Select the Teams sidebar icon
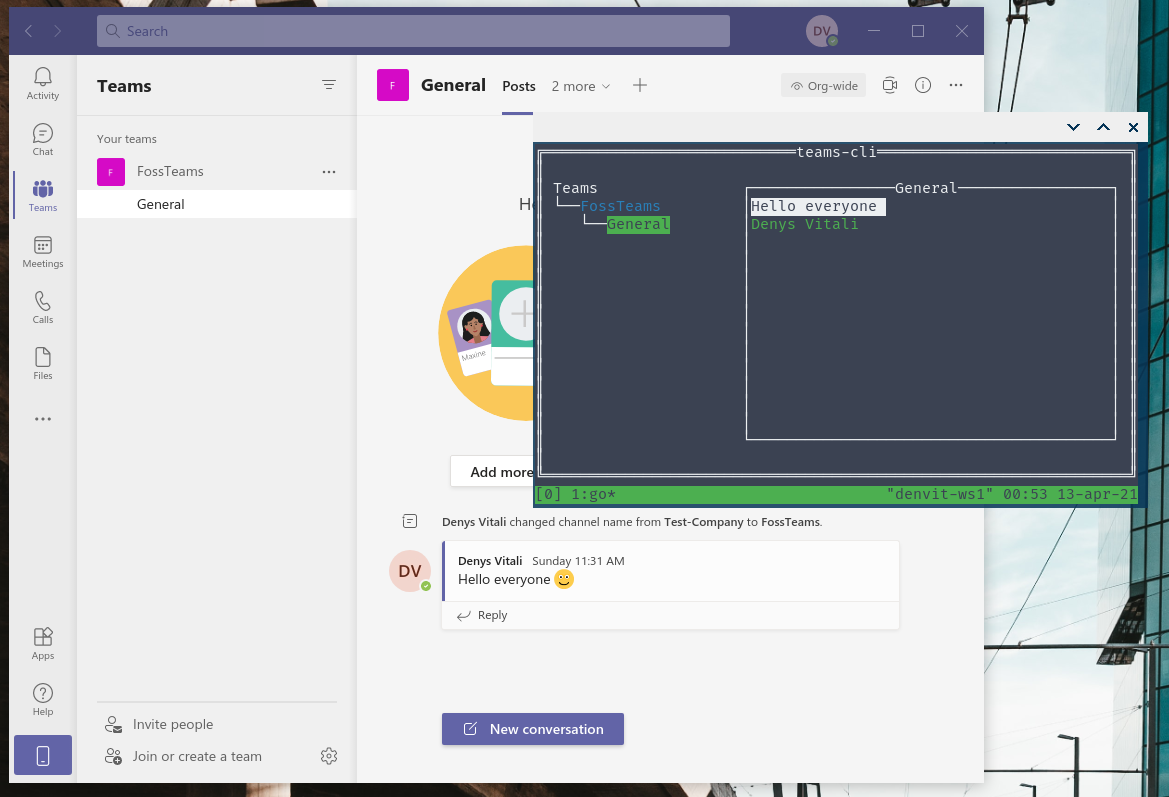The image size is (1169, 797). [42, 195]
